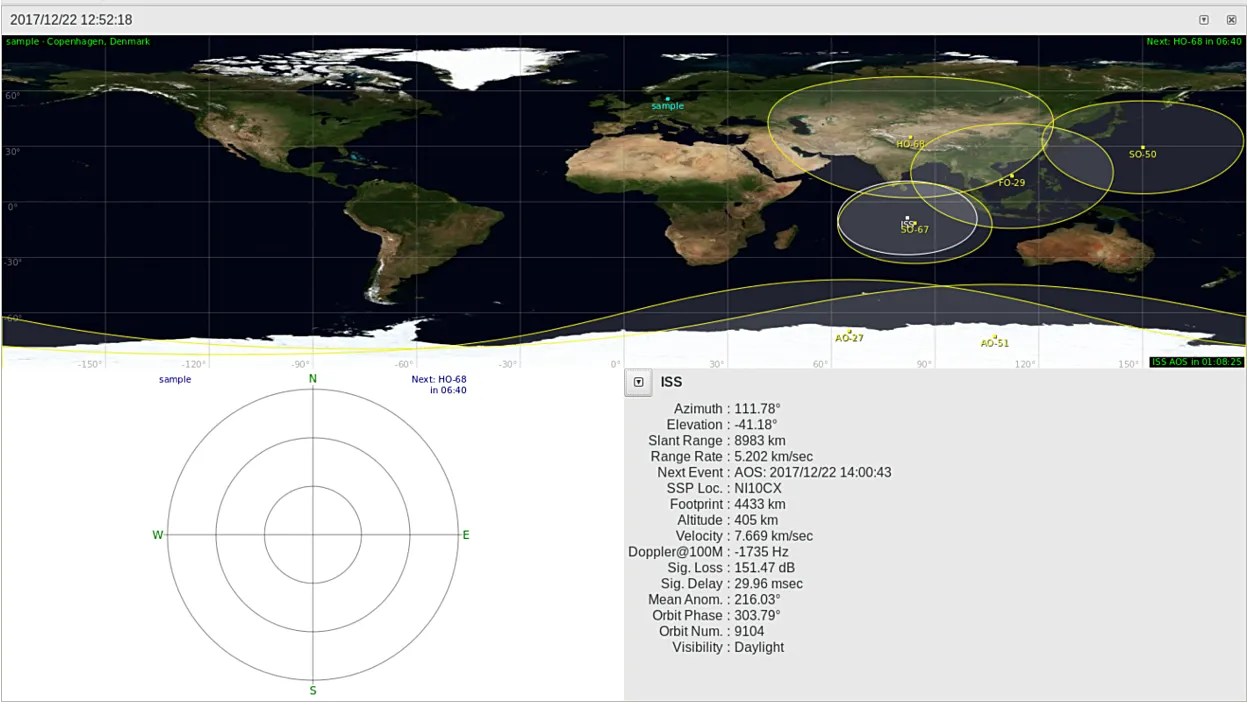Select the ISS marker on the world map

908,216
